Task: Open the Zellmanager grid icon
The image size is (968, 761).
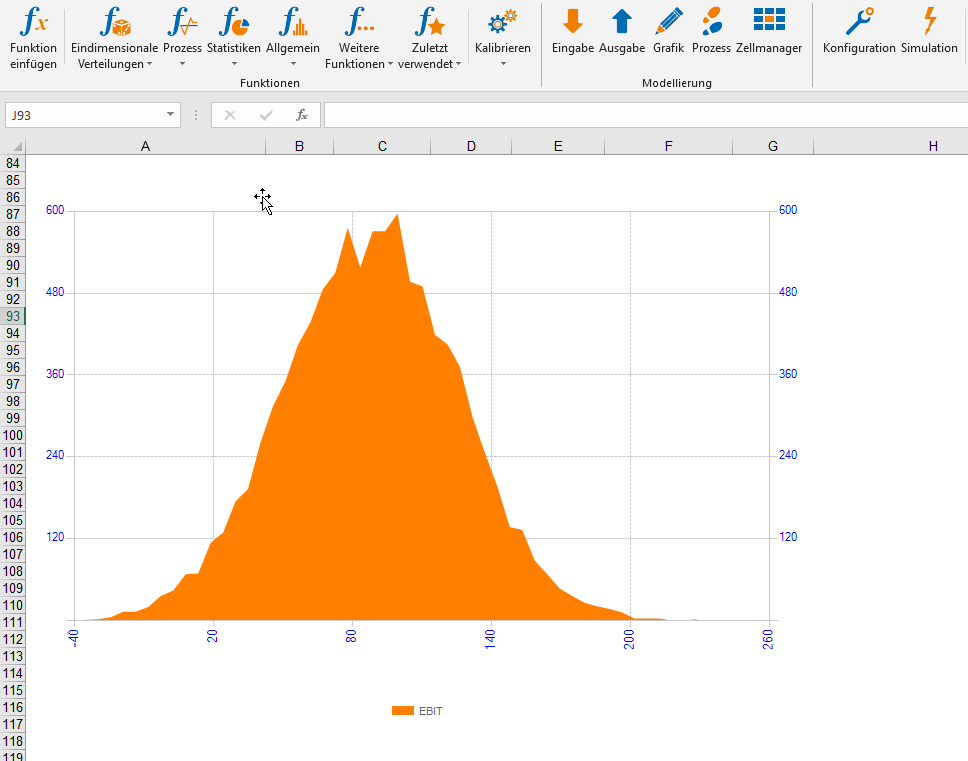Action: 769,20
